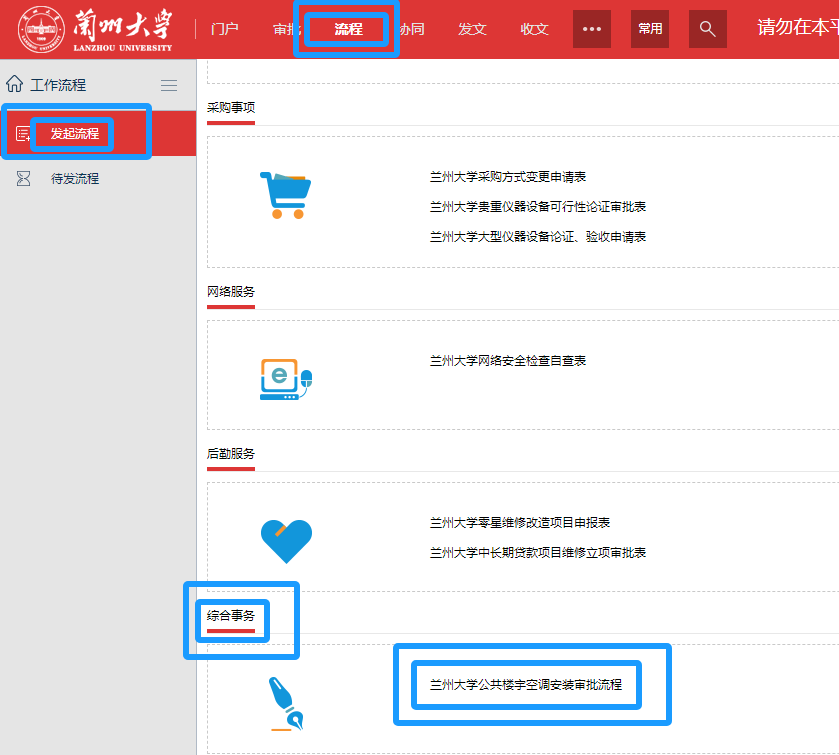The width and height of the screenshot is (839, 755).
Task: Open 兰州大学公共楼宇空调安装审批流程
Action: (x=526, y=684)
